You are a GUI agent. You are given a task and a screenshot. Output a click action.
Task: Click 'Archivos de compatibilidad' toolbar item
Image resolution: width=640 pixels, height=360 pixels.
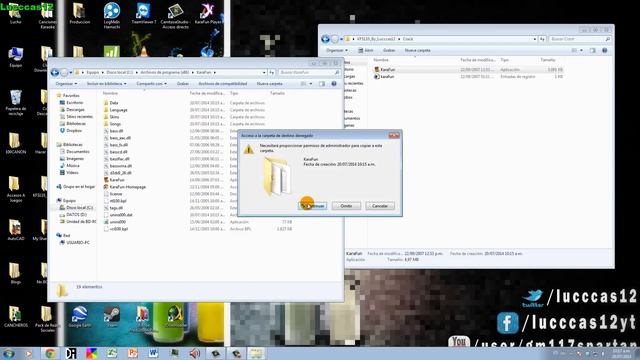(222, 84)
